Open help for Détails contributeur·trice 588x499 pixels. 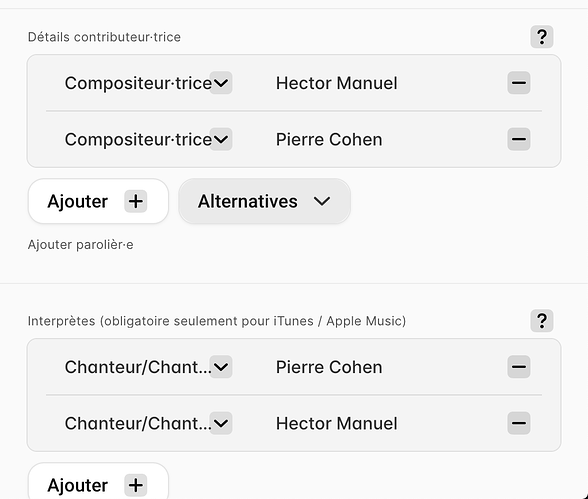coord(542,37)
